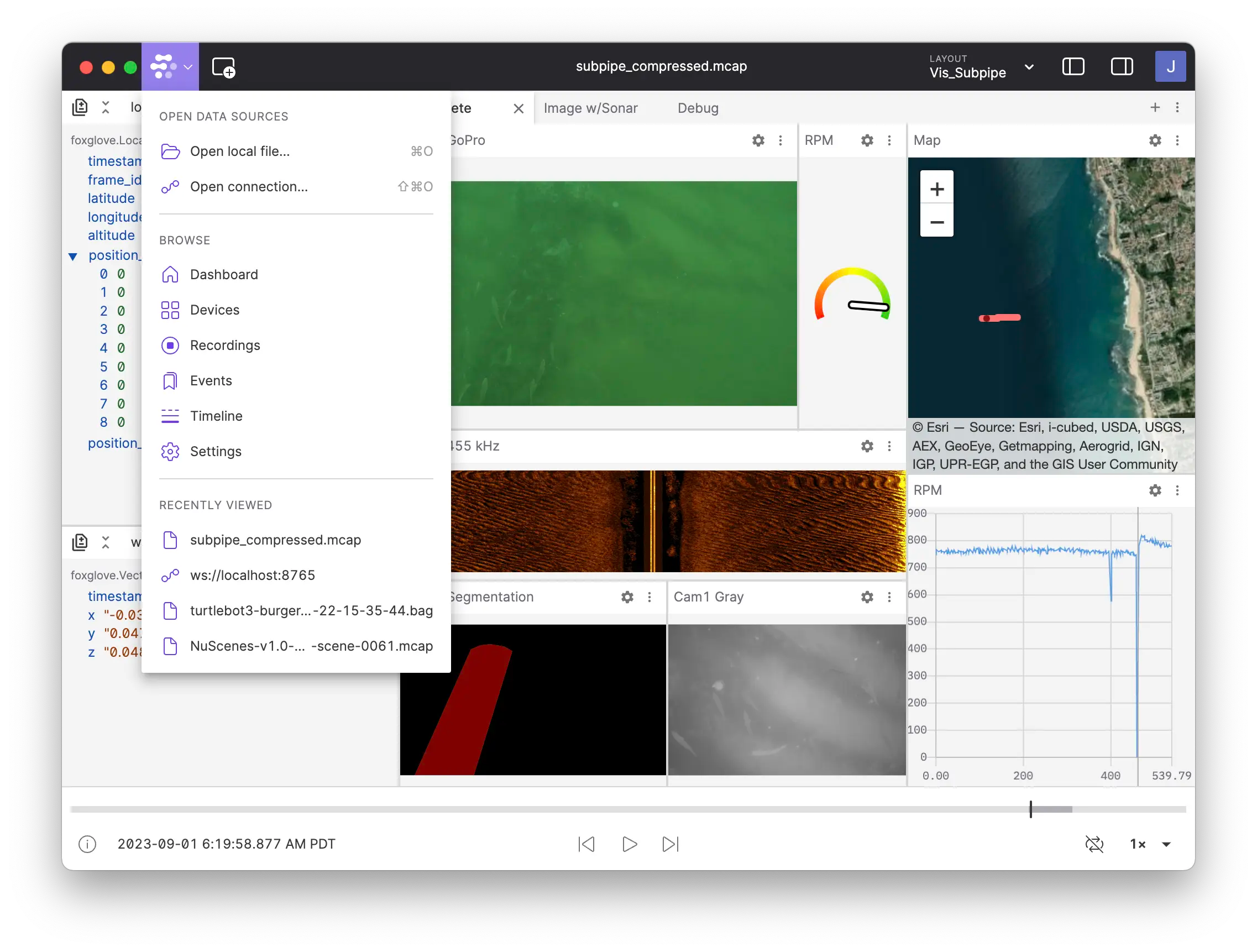This screenshot has width=1257, height=952.
Task: Open the 1× playback speed dropdown
Action: [x=1150, y=845]
